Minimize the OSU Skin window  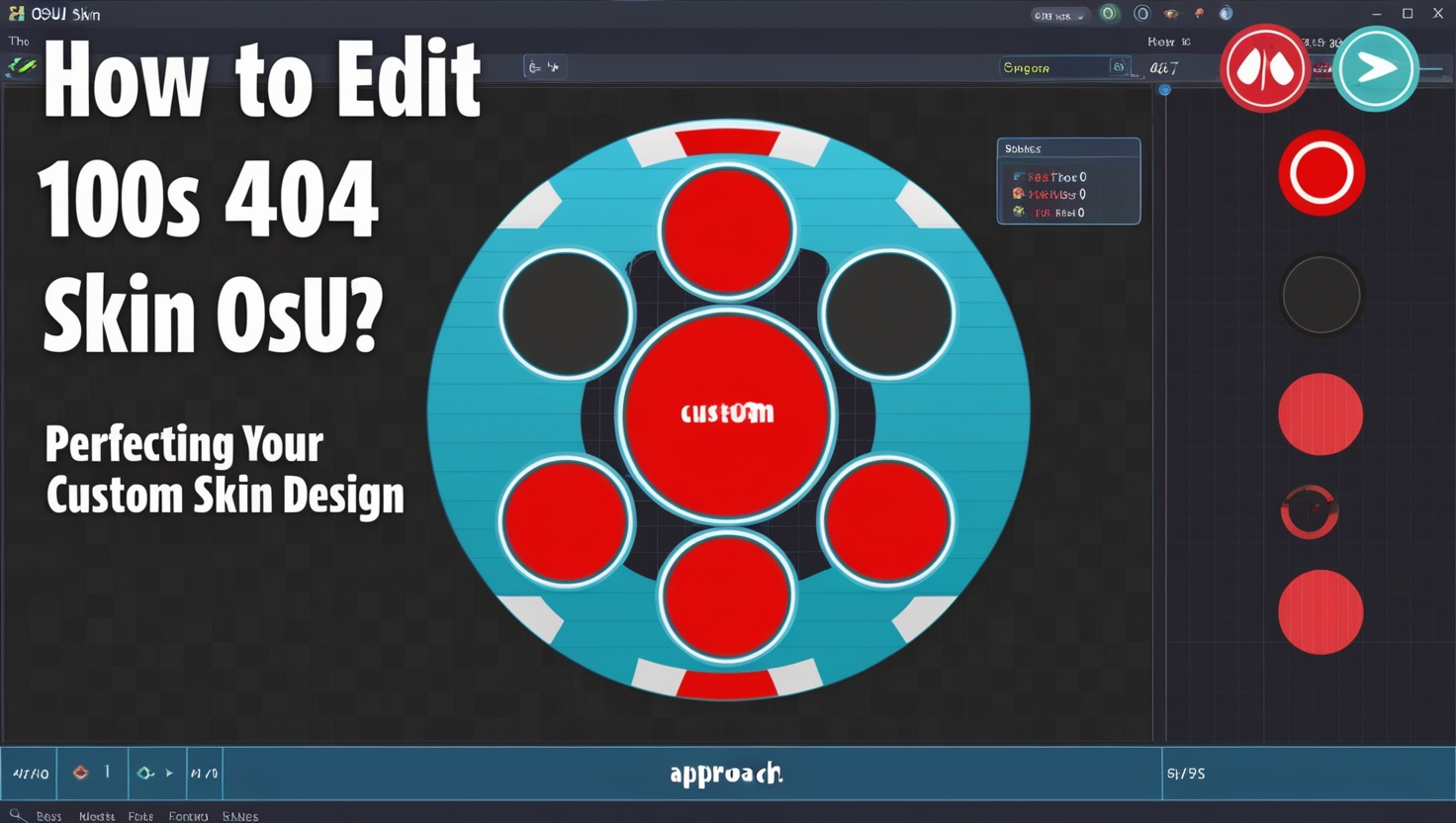[x=1377, y=14]
